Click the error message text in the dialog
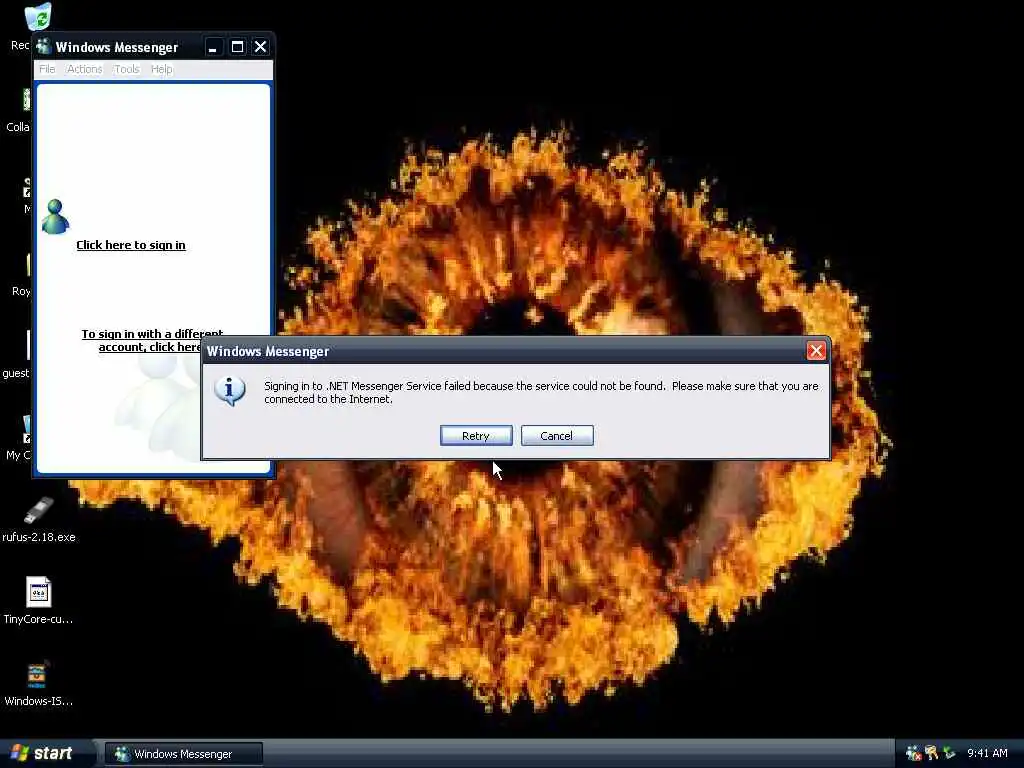This screenshot has height=768, width=1024. pyautogui.click(x=541, y=392)
